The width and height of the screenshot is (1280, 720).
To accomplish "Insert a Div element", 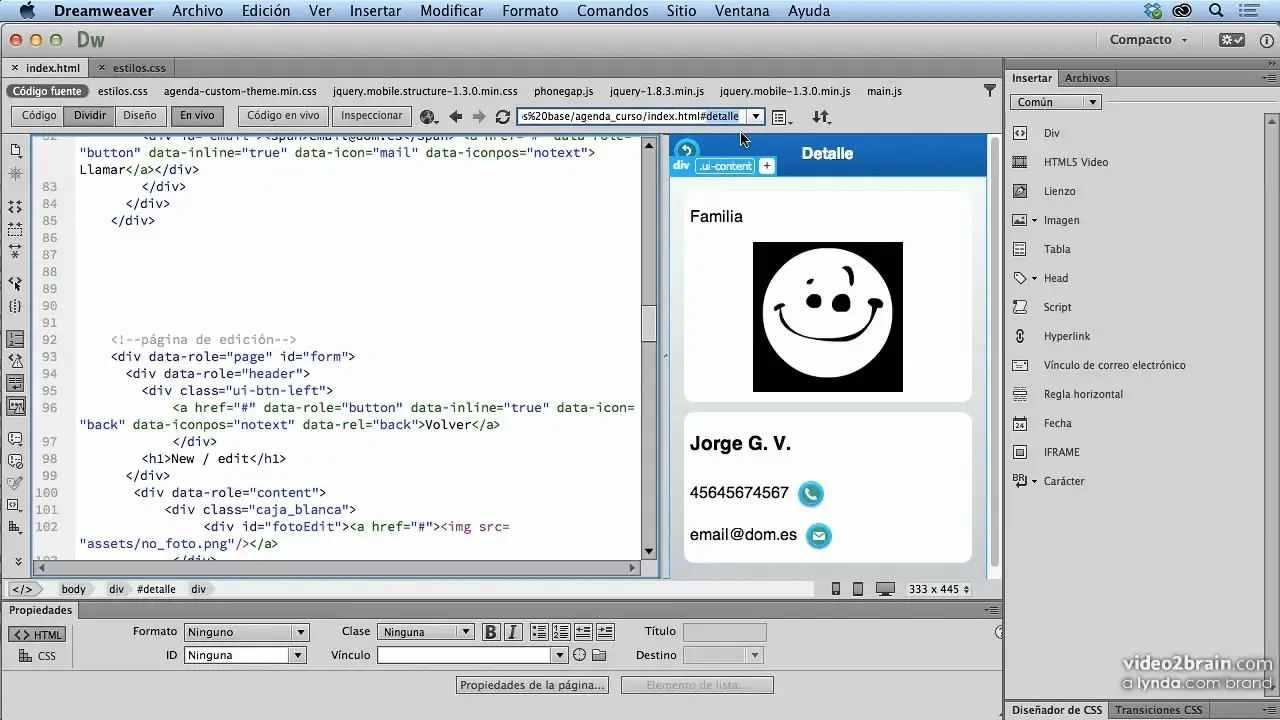I will coord(1051,133).
